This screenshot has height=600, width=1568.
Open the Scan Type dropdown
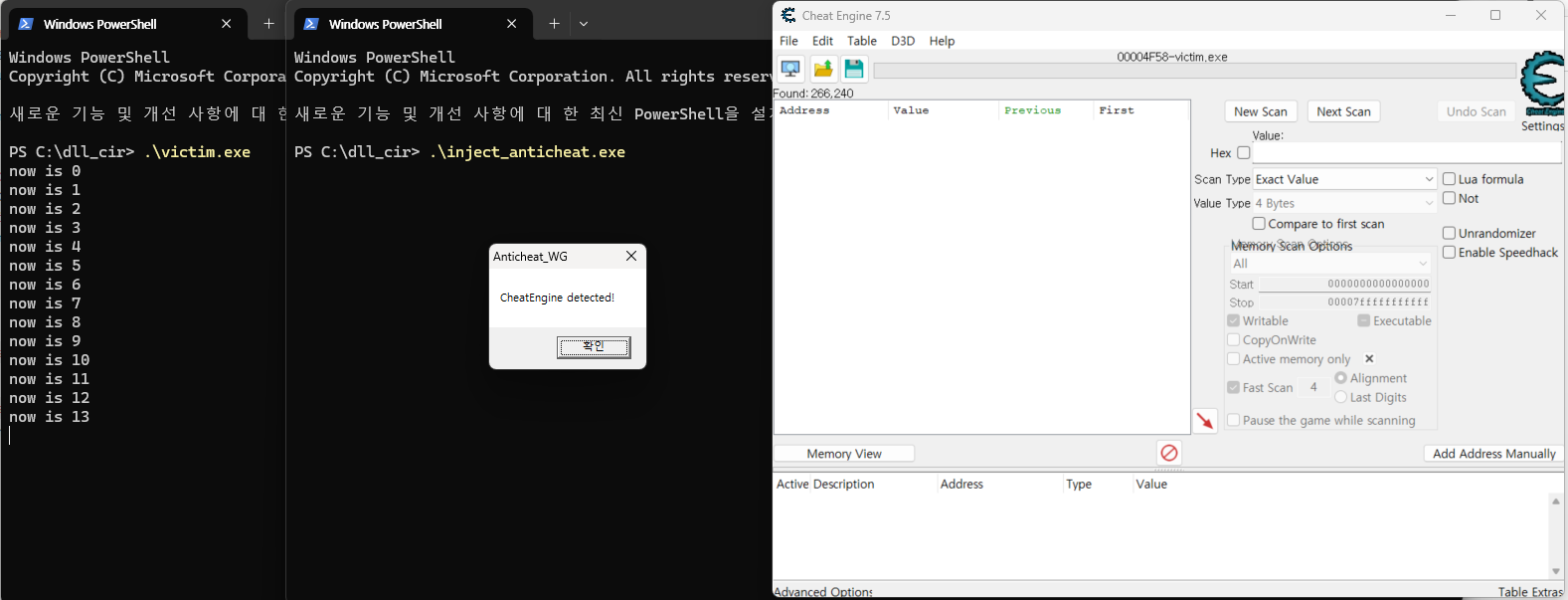(x=1344, y=179)
